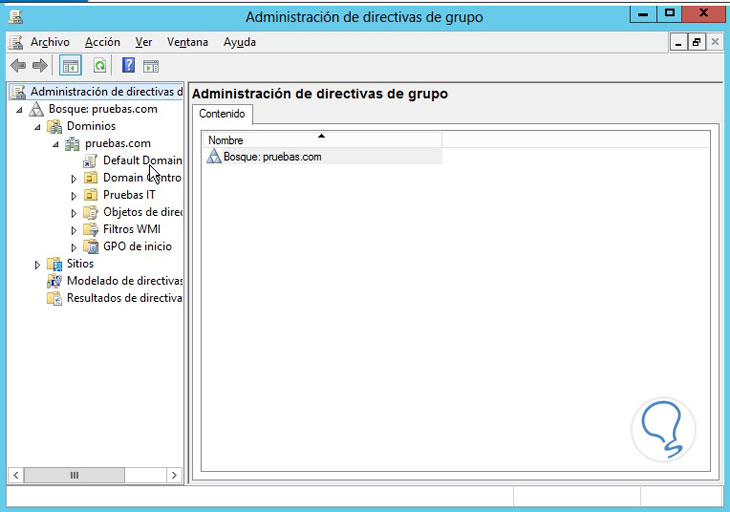Click the root Administración de directivas tree icon
The image size is (730, 512).
coord(18,92)
